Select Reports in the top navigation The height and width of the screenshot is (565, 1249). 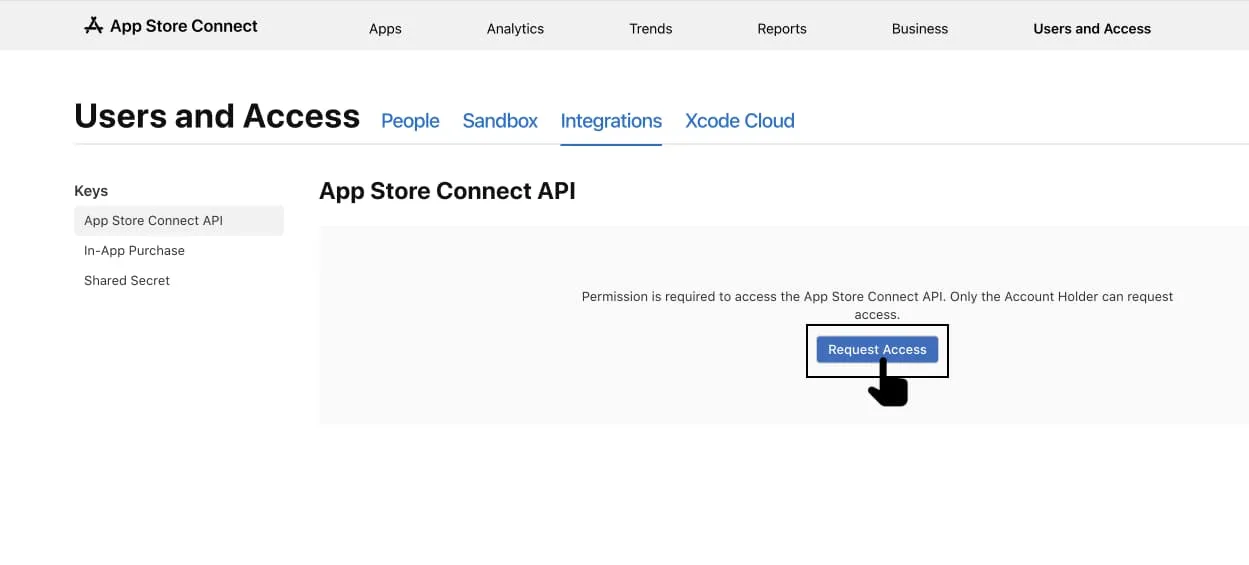[x=782, y=29]
